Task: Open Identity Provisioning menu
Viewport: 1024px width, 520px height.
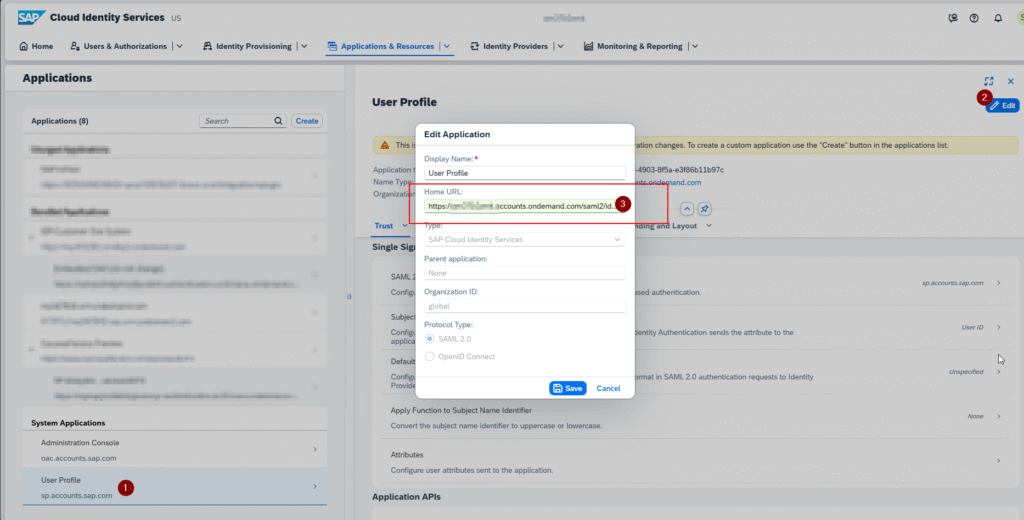Action: (x=247, y=46)
